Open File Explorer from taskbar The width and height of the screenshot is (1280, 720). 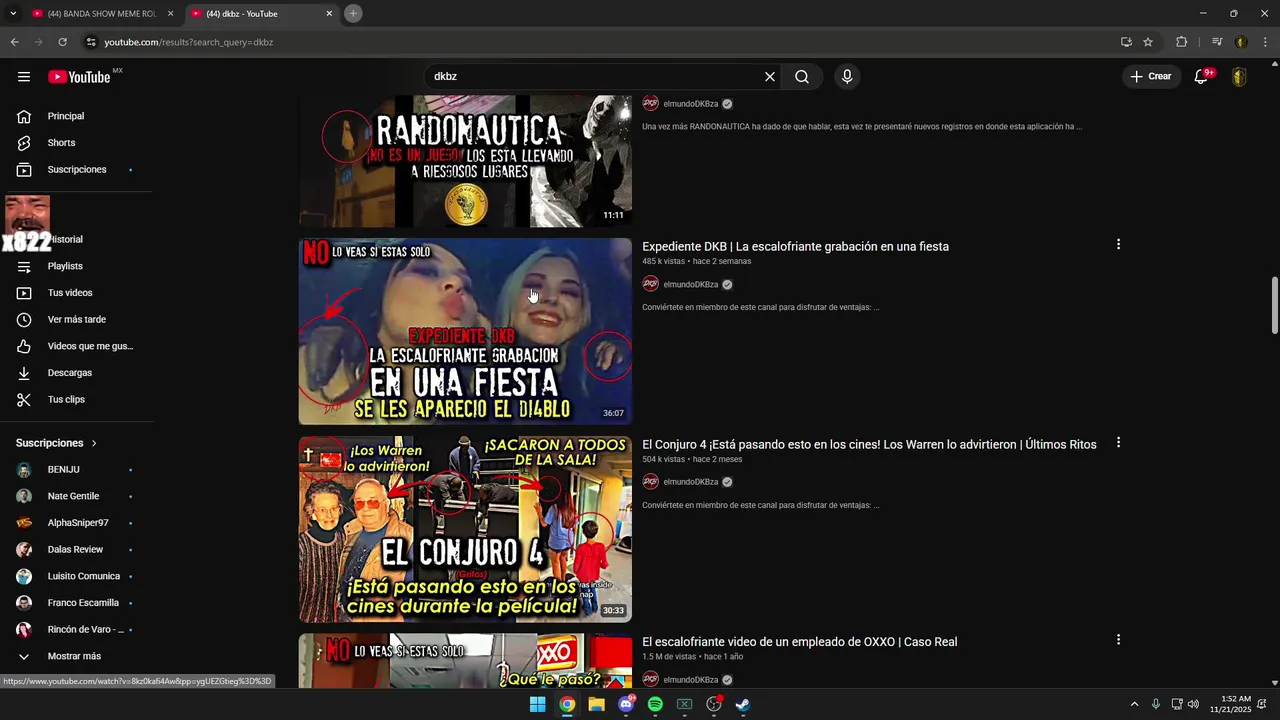(596, 704)
